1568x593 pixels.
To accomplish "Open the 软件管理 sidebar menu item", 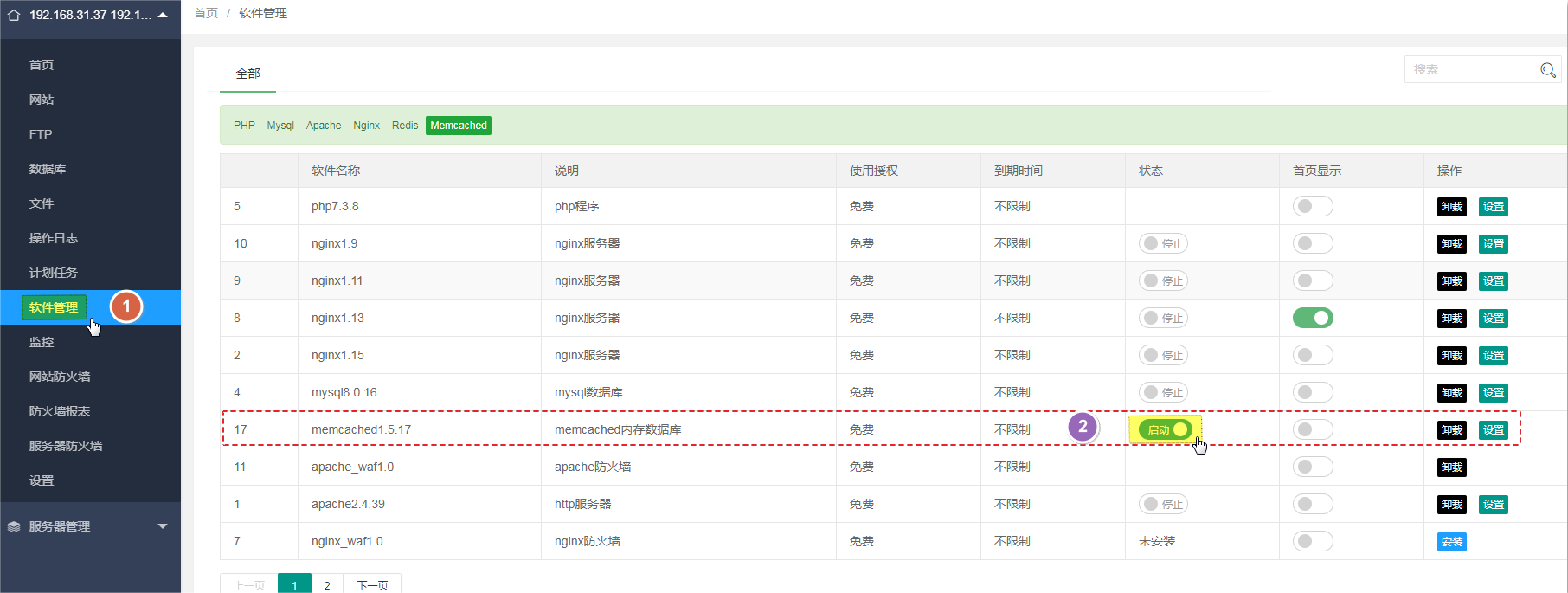I will (54, 307).
